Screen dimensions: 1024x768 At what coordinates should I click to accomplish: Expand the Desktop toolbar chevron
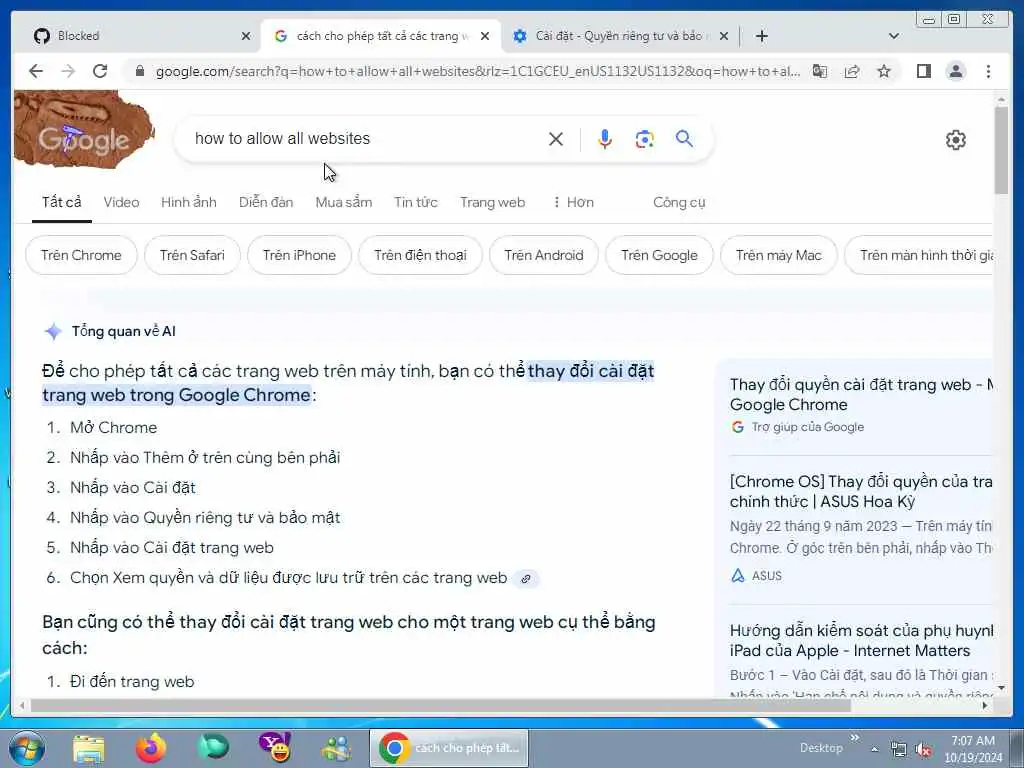click(854, 738)
